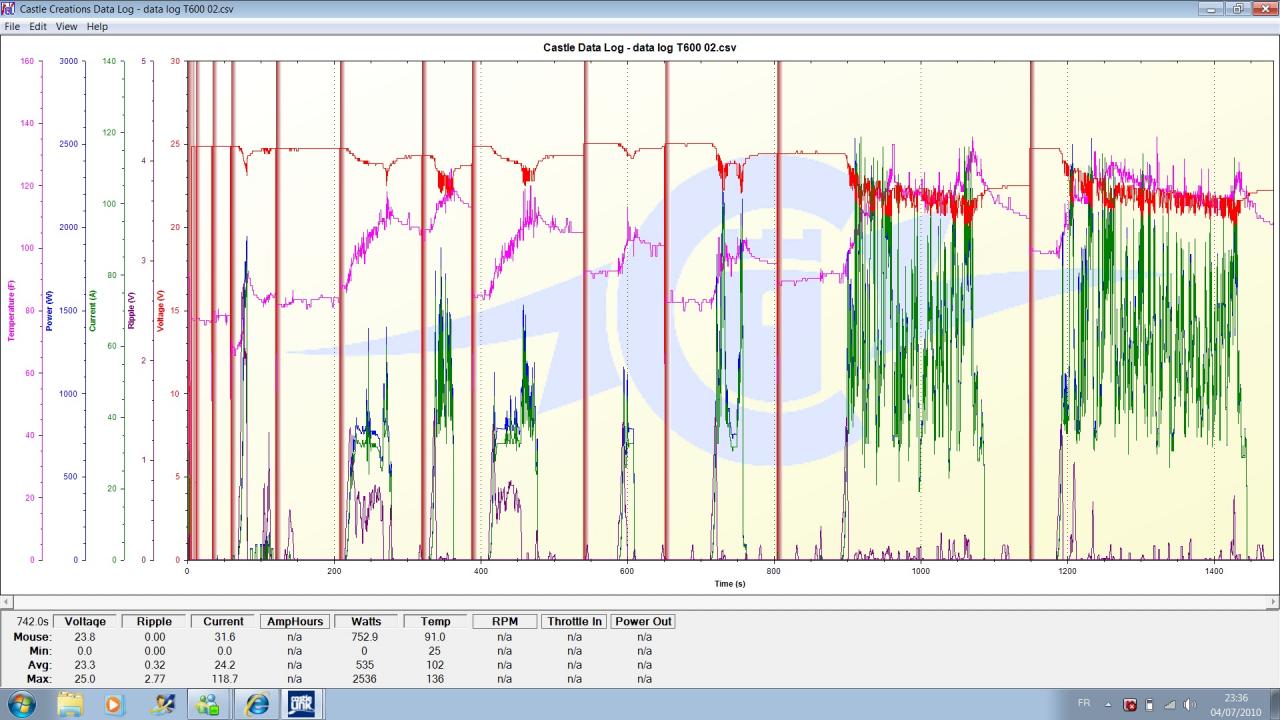Image resolution: width=1280 pixels, height=720 pixels.
Task: Click the 'Avg:' row label
Action: [39, 664]
